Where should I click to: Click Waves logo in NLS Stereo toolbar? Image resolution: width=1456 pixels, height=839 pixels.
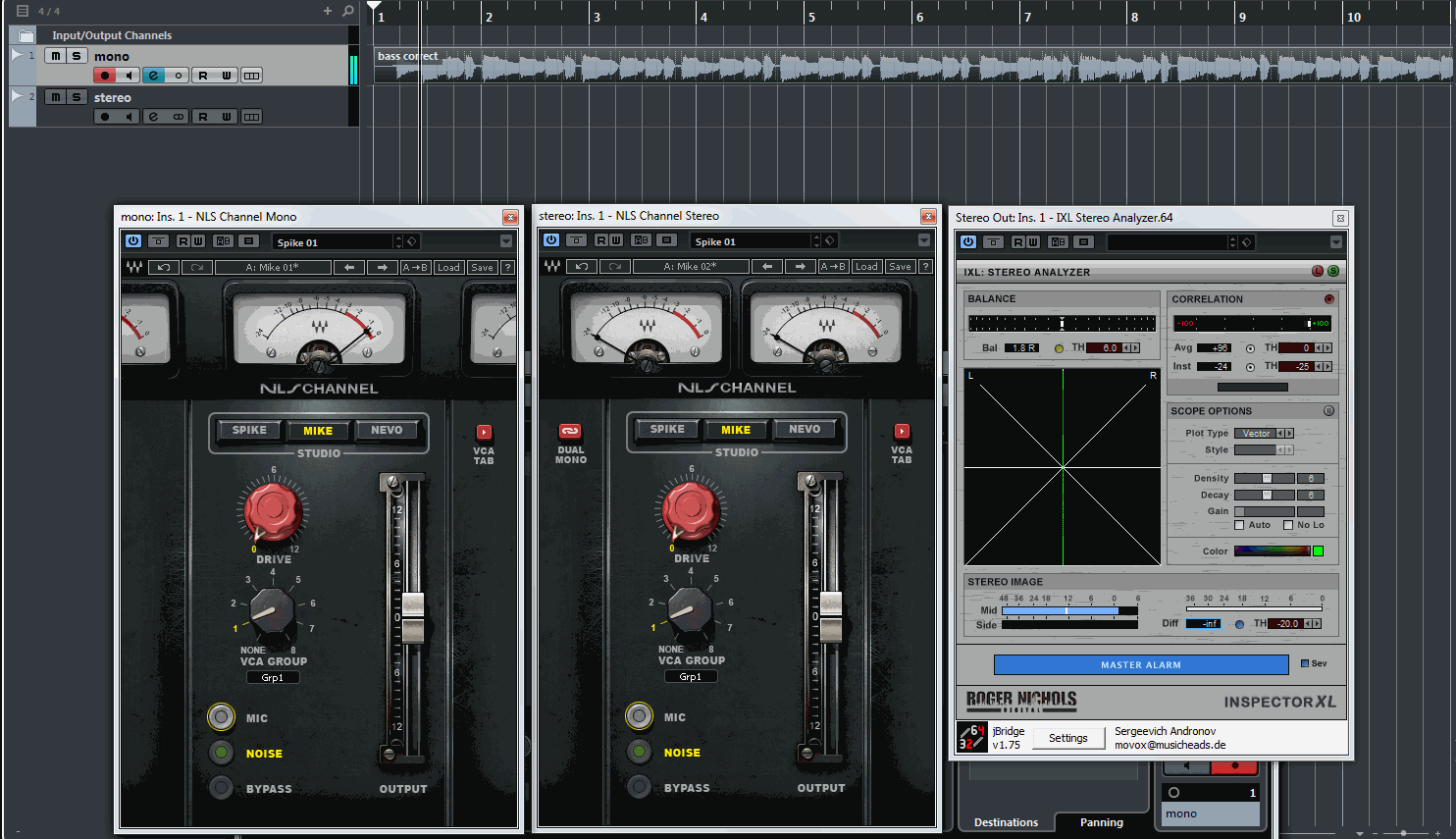(552, 266)
